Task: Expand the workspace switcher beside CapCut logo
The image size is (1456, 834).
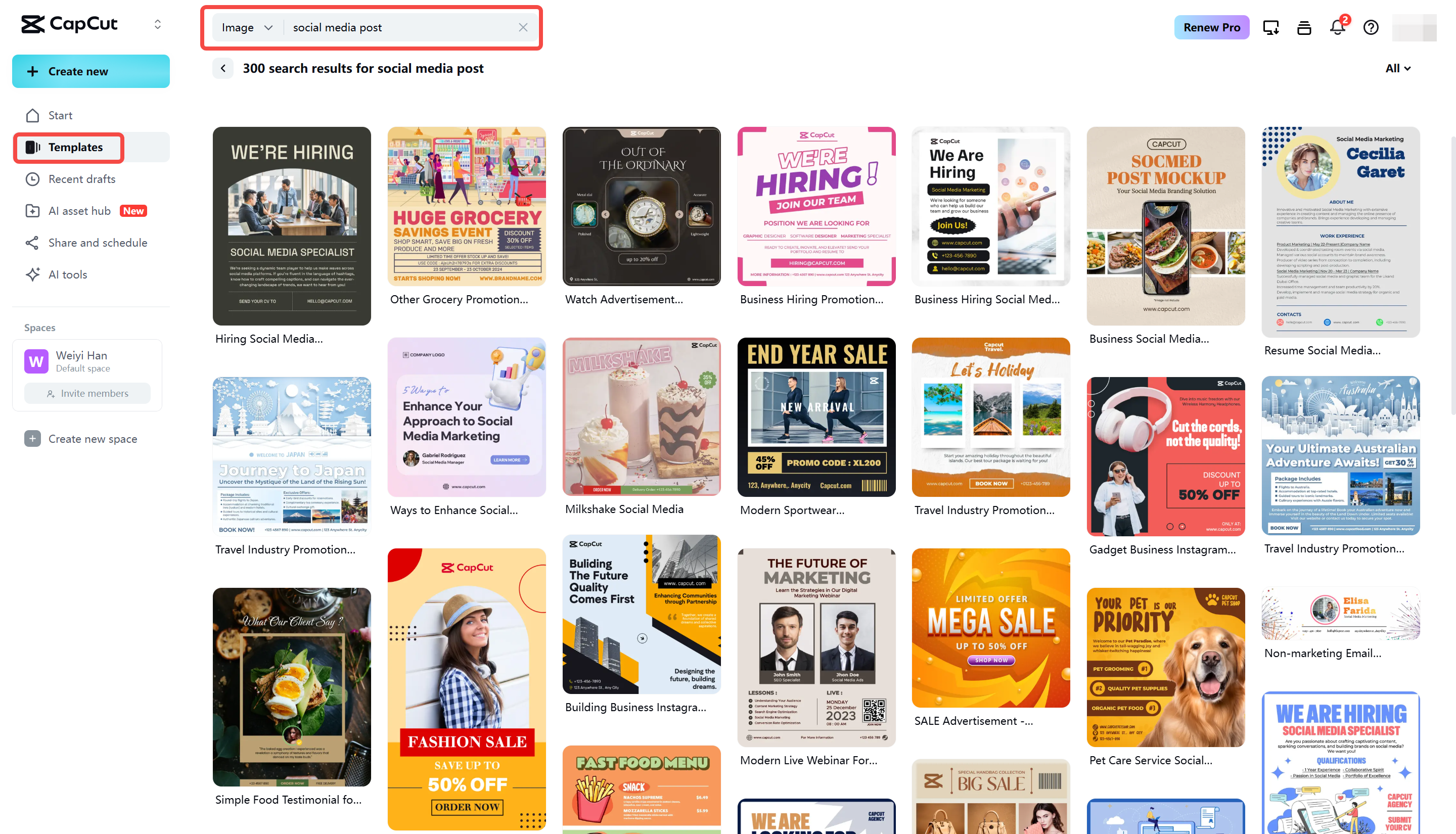Action: [158, 24]
